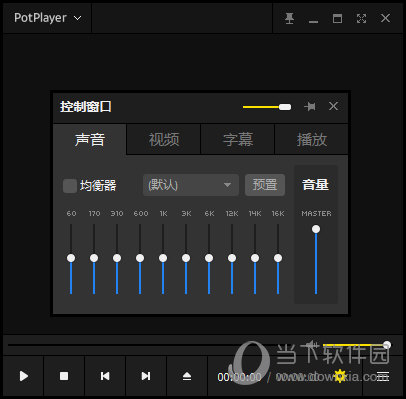The image size is (406, 399).
Task: Enable the 均衡器 checkbox
Action: coord(70,186)
